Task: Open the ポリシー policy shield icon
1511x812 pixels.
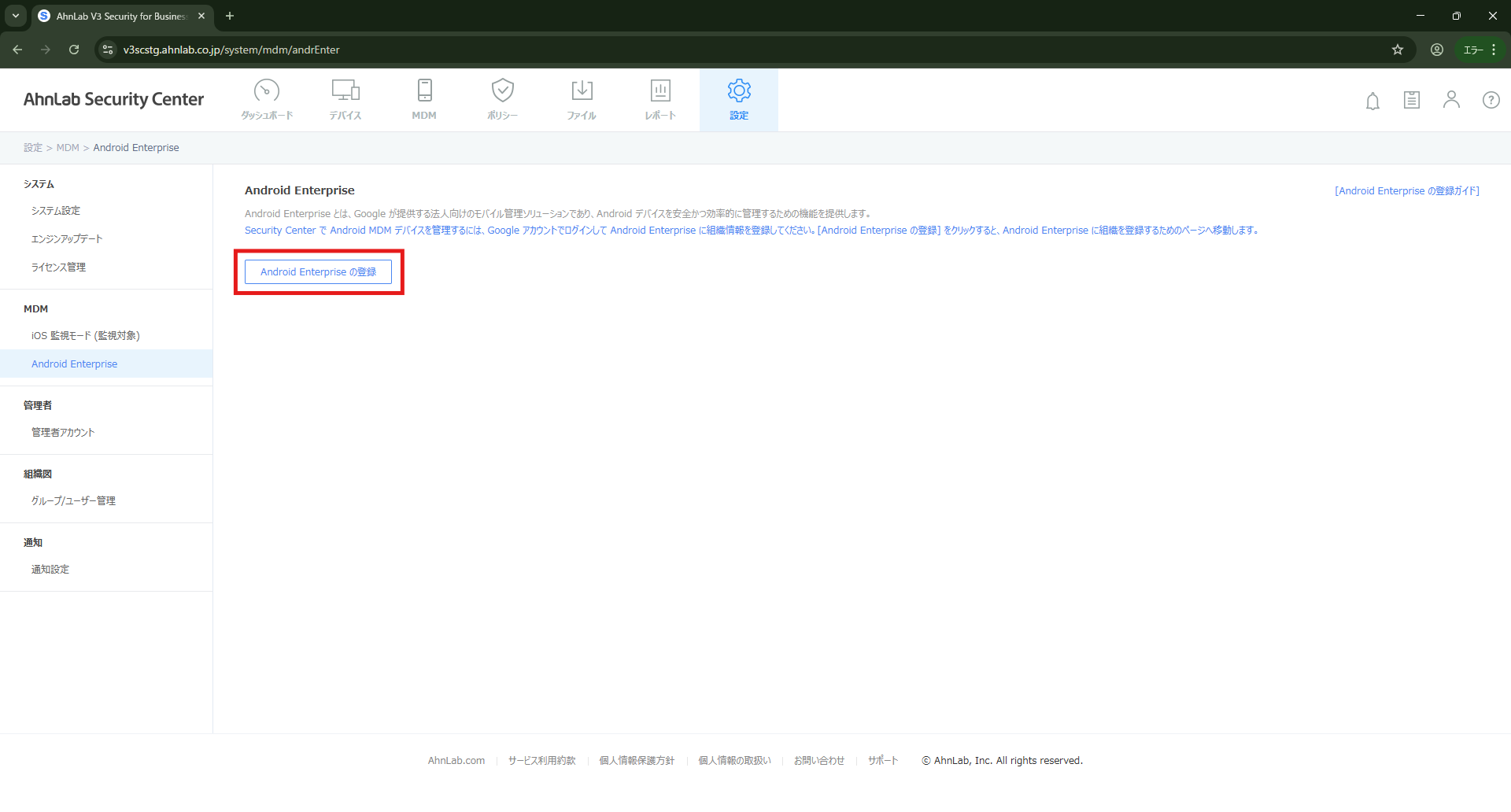Action: click(503, 99)
